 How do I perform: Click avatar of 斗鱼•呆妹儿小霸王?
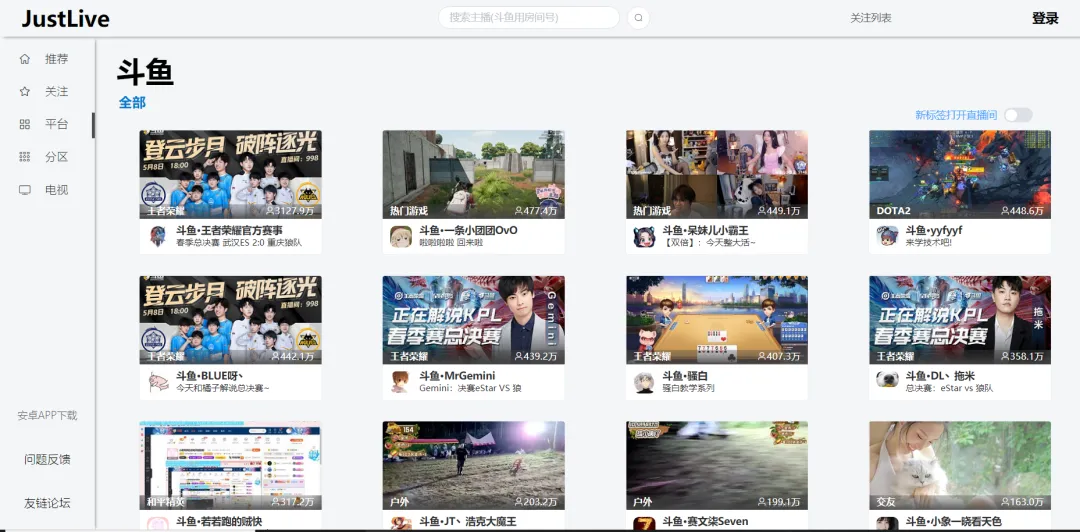coord(644,236)
